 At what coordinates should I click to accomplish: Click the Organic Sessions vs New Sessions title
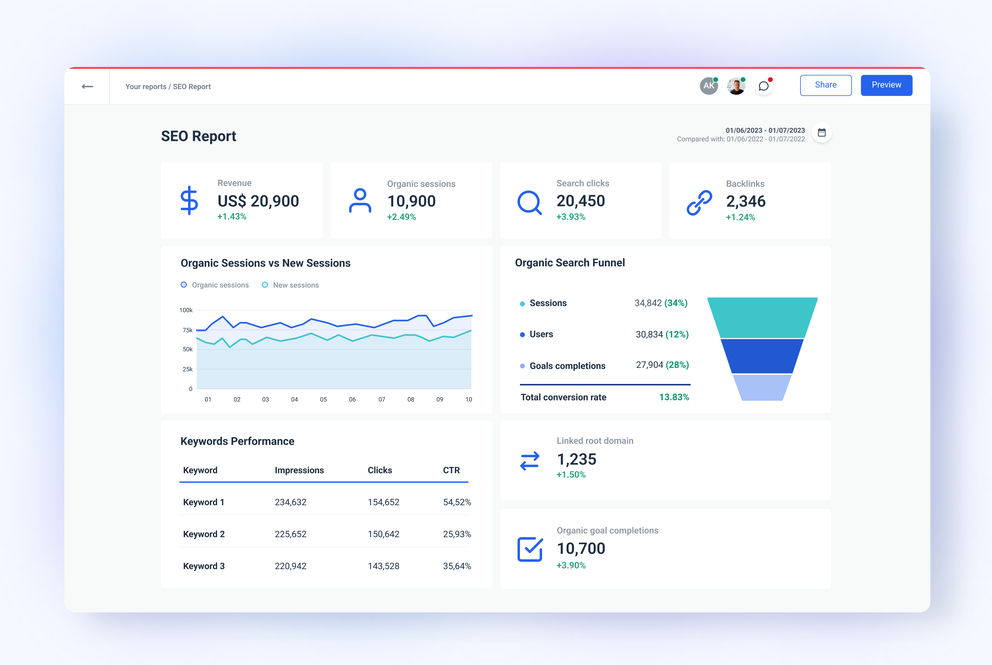point(265,263)
